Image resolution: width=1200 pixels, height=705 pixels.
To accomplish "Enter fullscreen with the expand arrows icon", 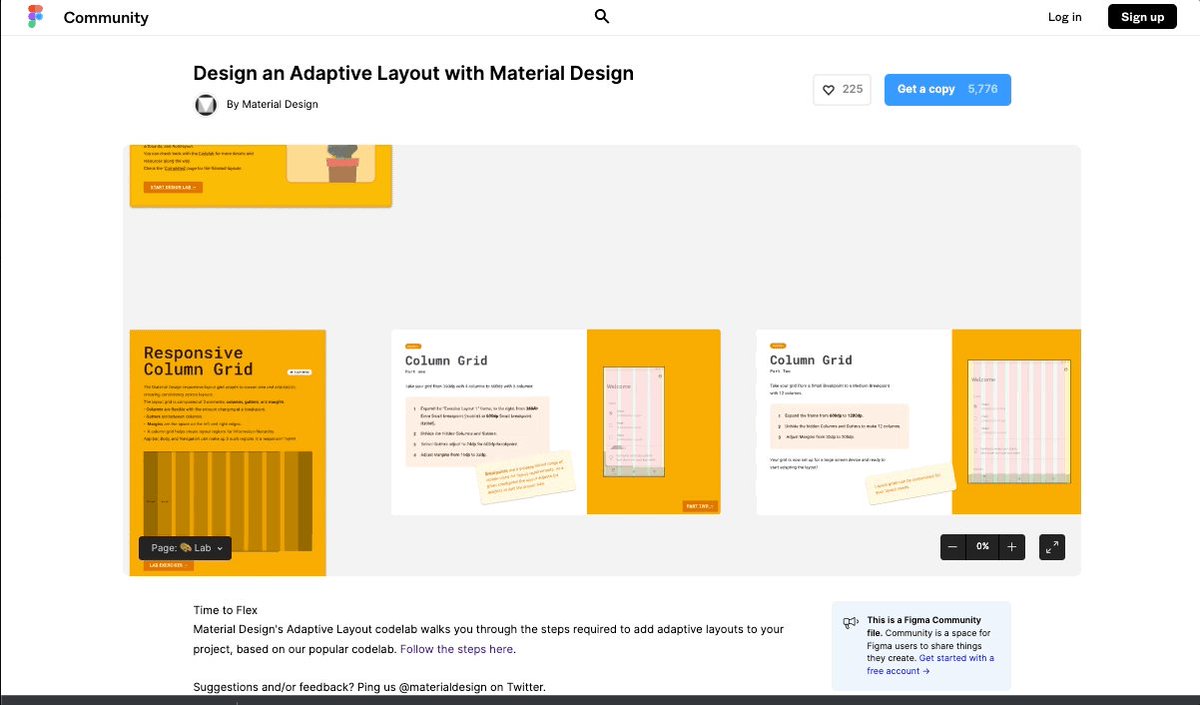I will click(x=1051, y=547).
